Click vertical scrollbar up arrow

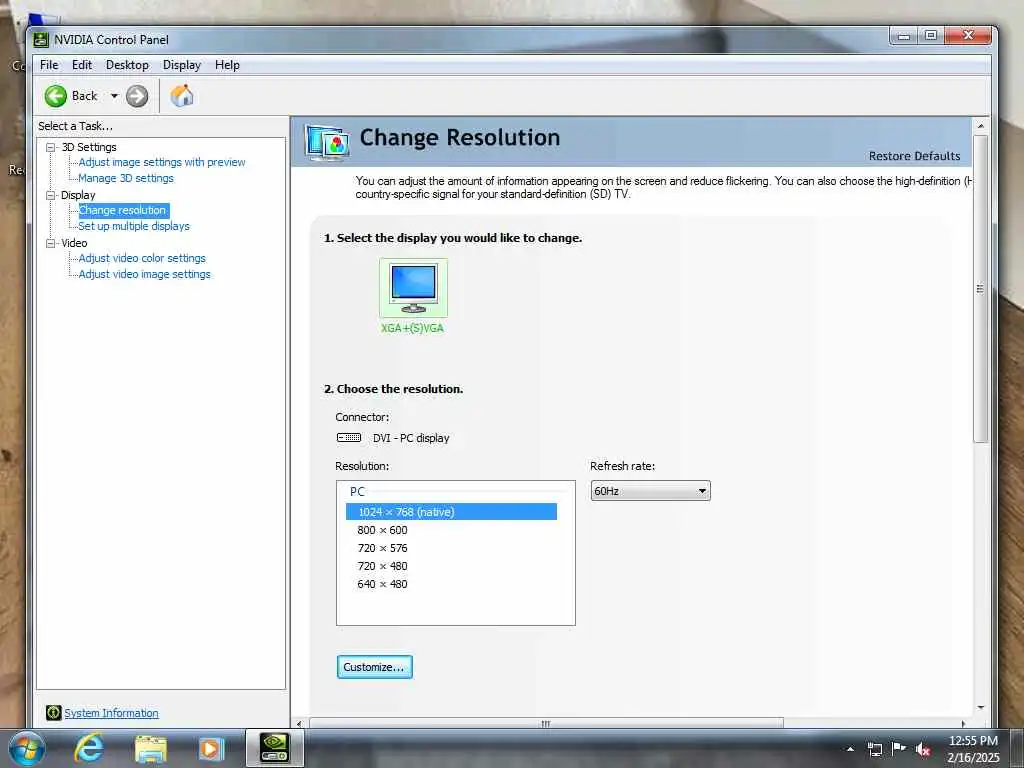tap(980, 125)
